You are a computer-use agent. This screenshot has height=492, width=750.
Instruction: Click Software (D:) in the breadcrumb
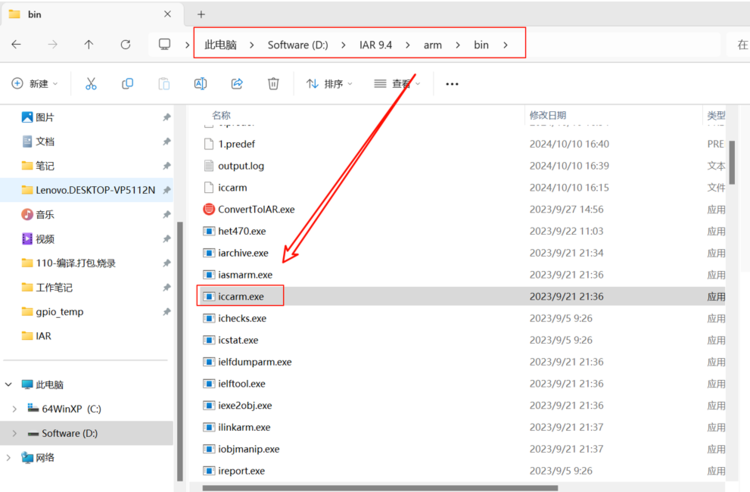point(298,45)
